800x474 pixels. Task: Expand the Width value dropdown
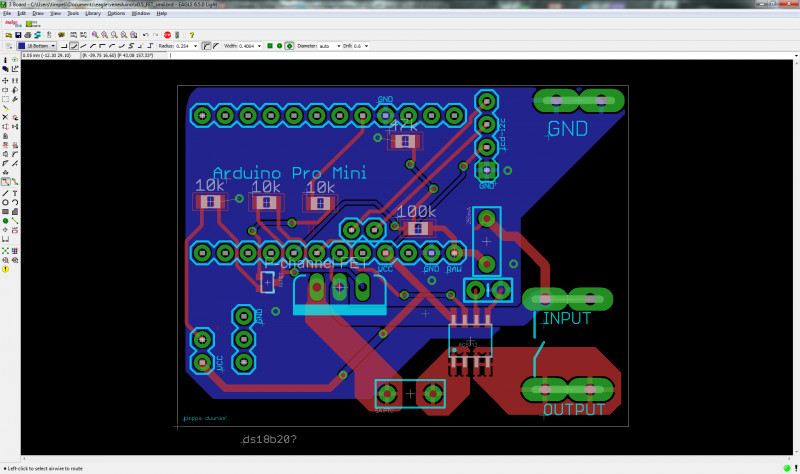[x=260, y=46]
